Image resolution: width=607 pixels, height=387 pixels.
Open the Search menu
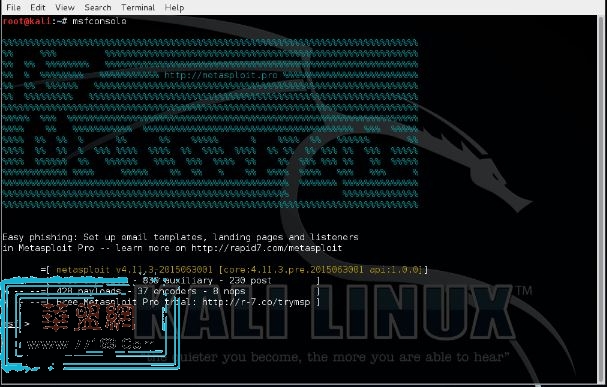point(98,7)
